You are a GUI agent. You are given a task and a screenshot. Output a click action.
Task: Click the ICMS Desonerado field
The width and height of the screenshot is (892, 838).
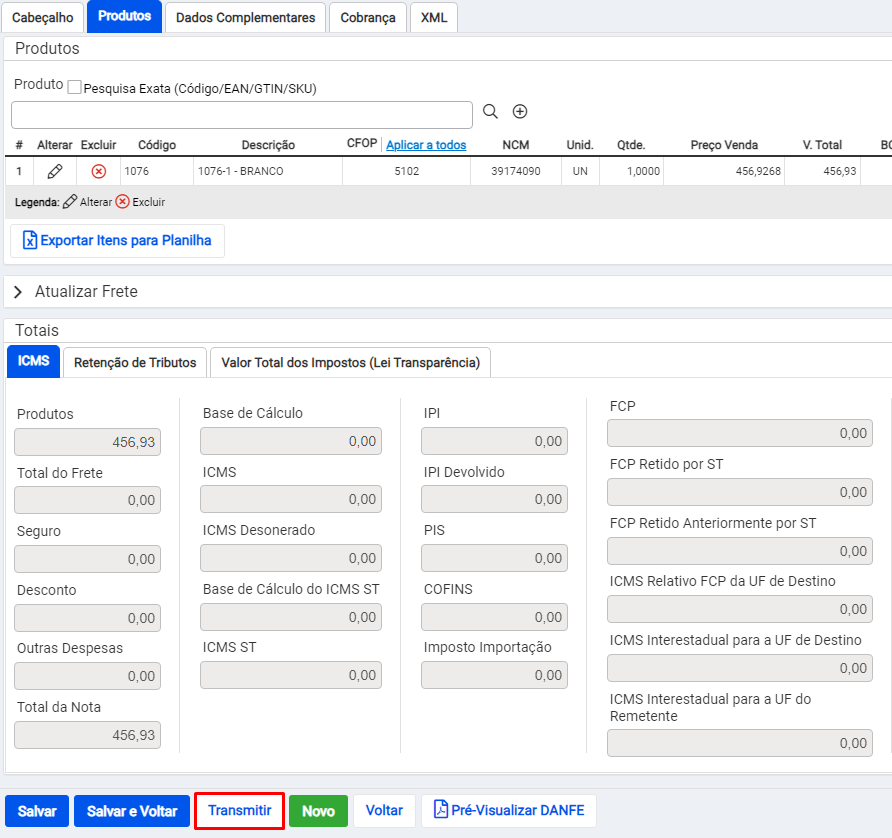click(291, 558)
